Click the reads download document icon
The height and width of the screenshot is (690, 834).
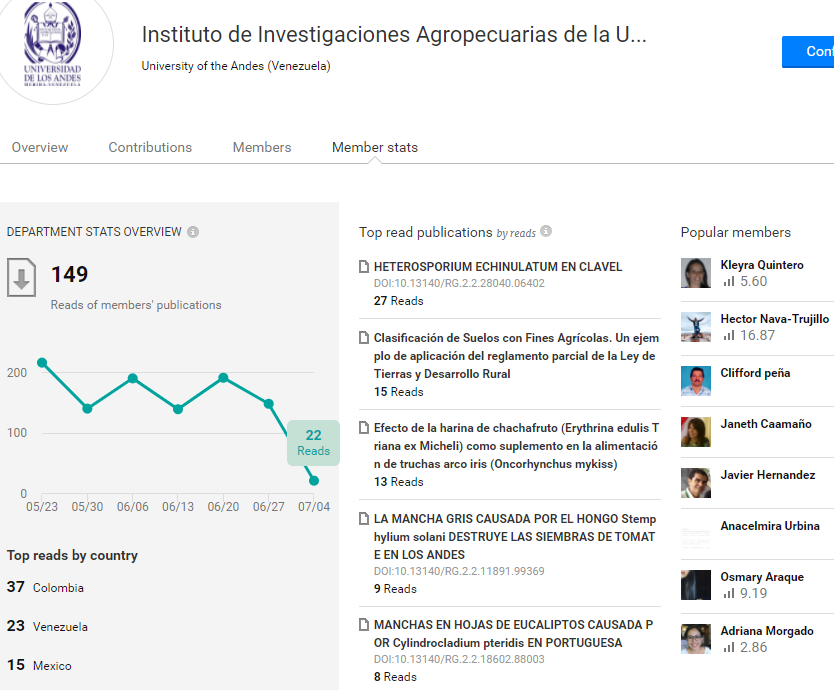click(21, 277)
